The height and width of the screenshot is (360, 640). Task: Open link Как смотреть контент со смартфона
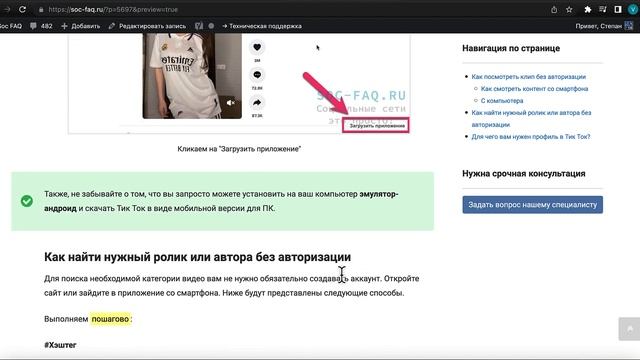click(534, 89)
